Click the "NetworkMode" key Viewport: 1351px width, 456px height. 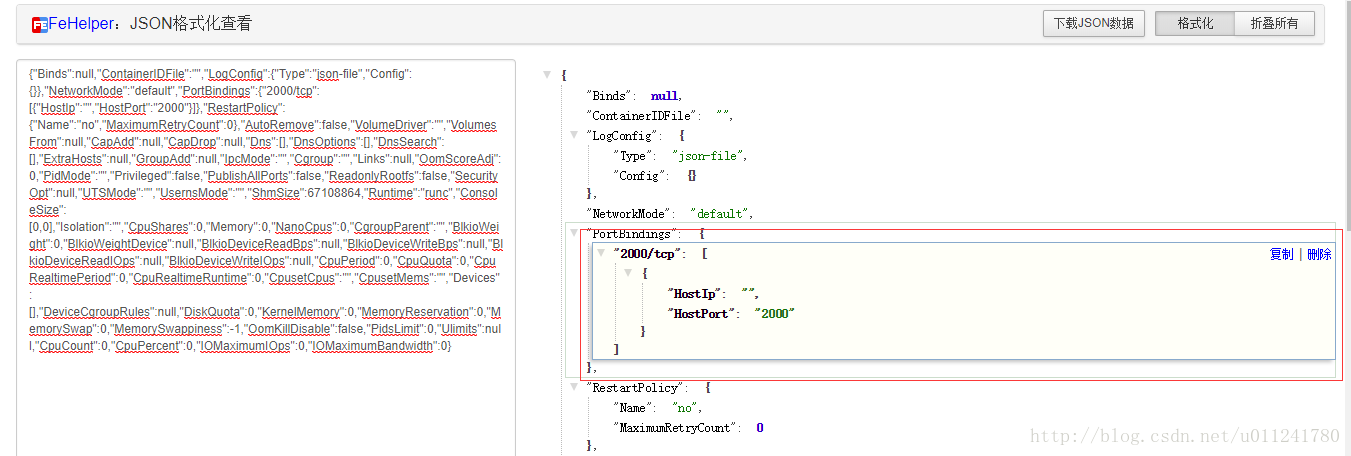(630, 214)
